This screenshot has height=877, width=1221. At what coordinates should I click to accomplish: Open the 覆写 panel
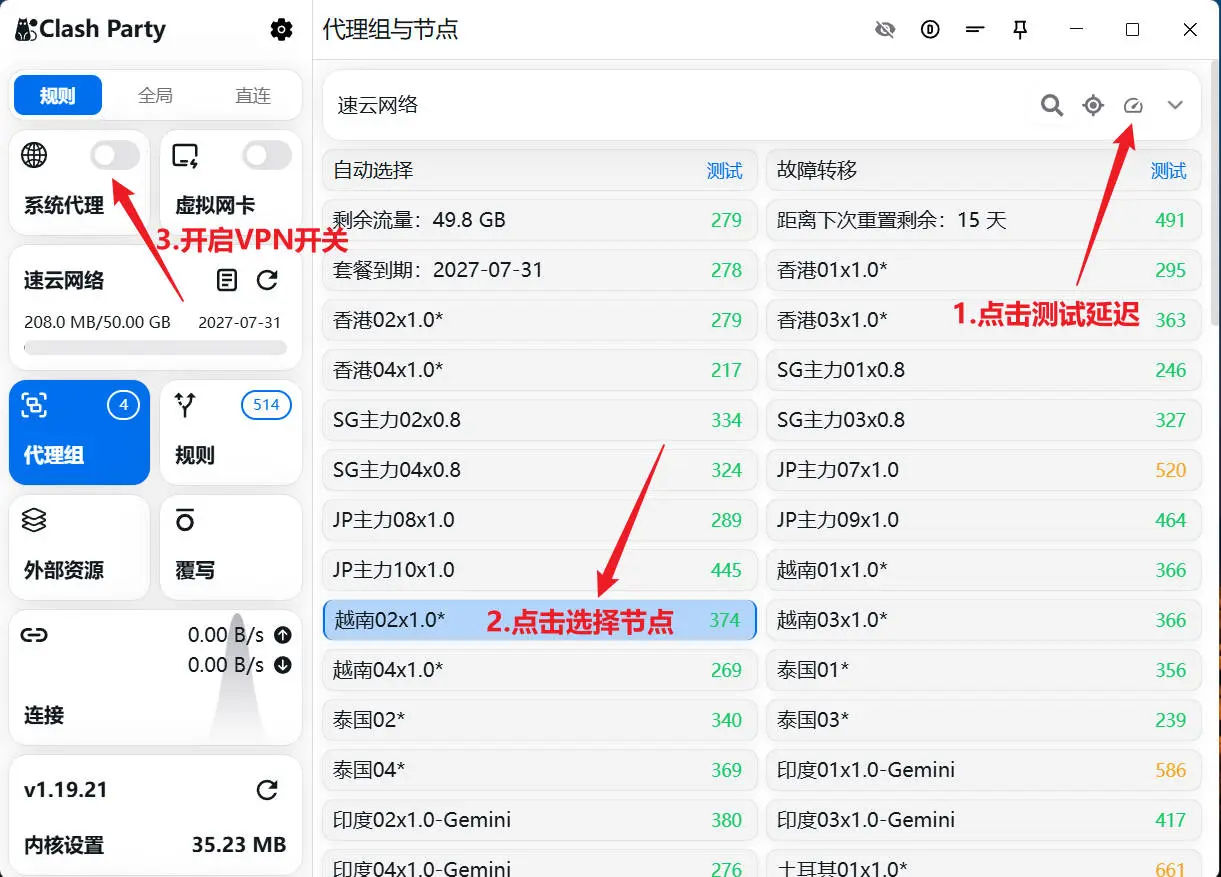pyautogui.click(x=230, y=547)
